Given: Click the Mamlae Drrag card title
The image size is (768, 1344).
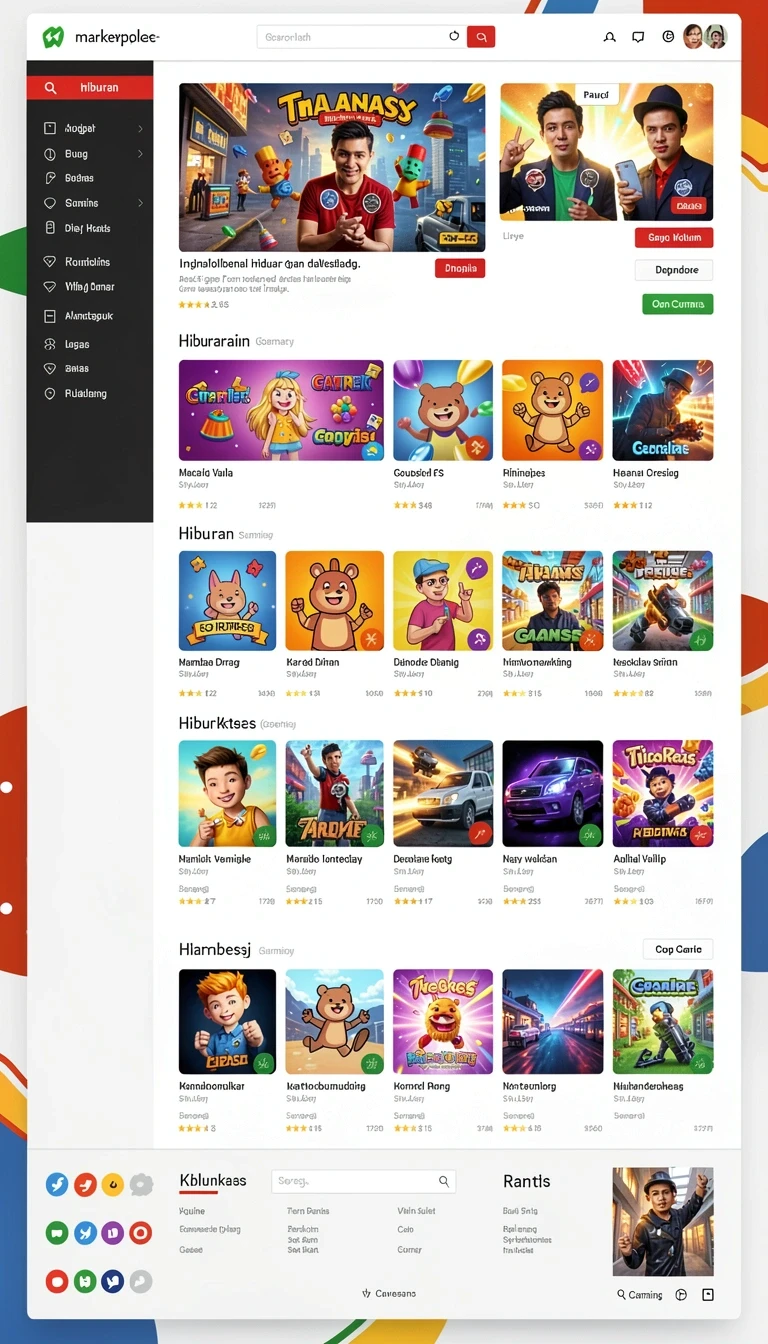Looking at the screenshot, I should point(209,662).
